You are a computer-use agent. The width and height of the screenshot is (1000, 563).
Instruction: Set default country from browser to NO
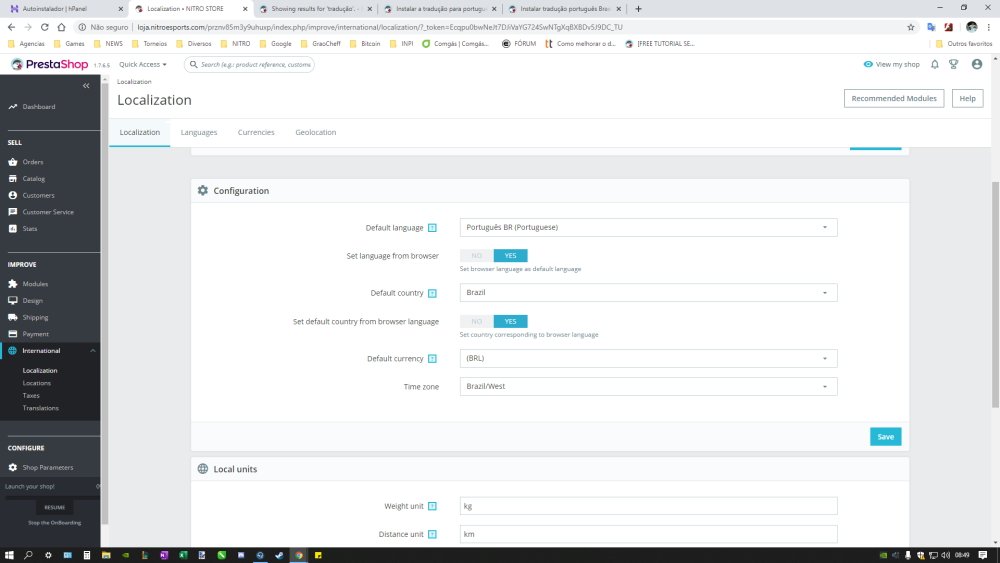tap(476, 321)
